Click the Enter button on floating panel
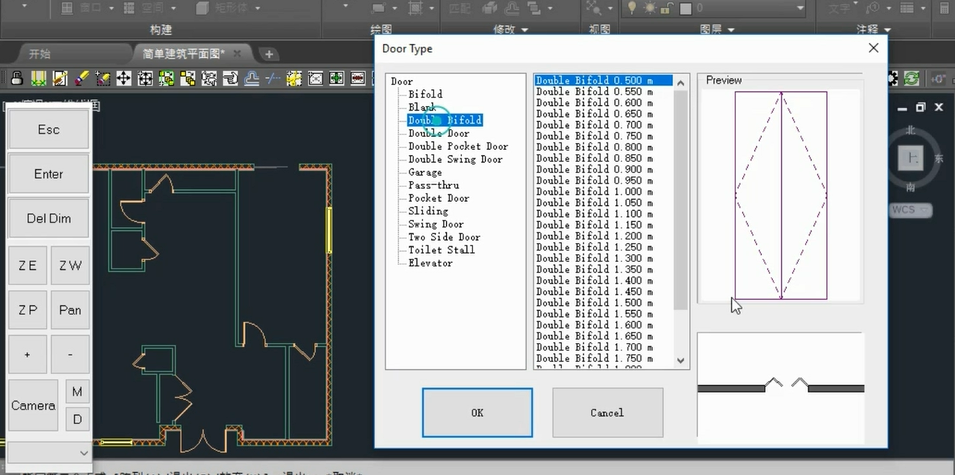955x475 pixels. tap(49, 174)
